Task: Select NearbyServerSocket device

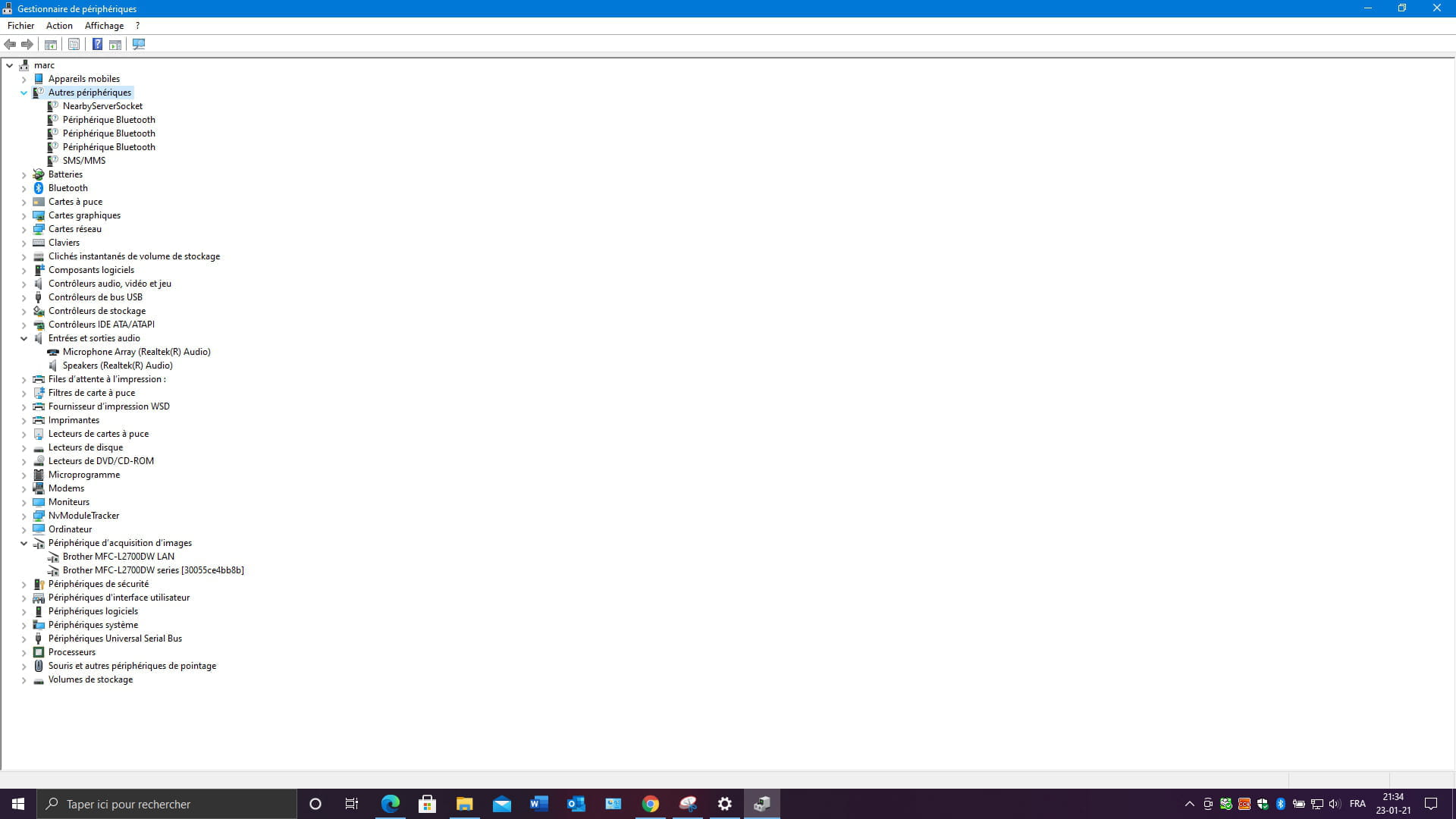Action: (x=102, y=106)
